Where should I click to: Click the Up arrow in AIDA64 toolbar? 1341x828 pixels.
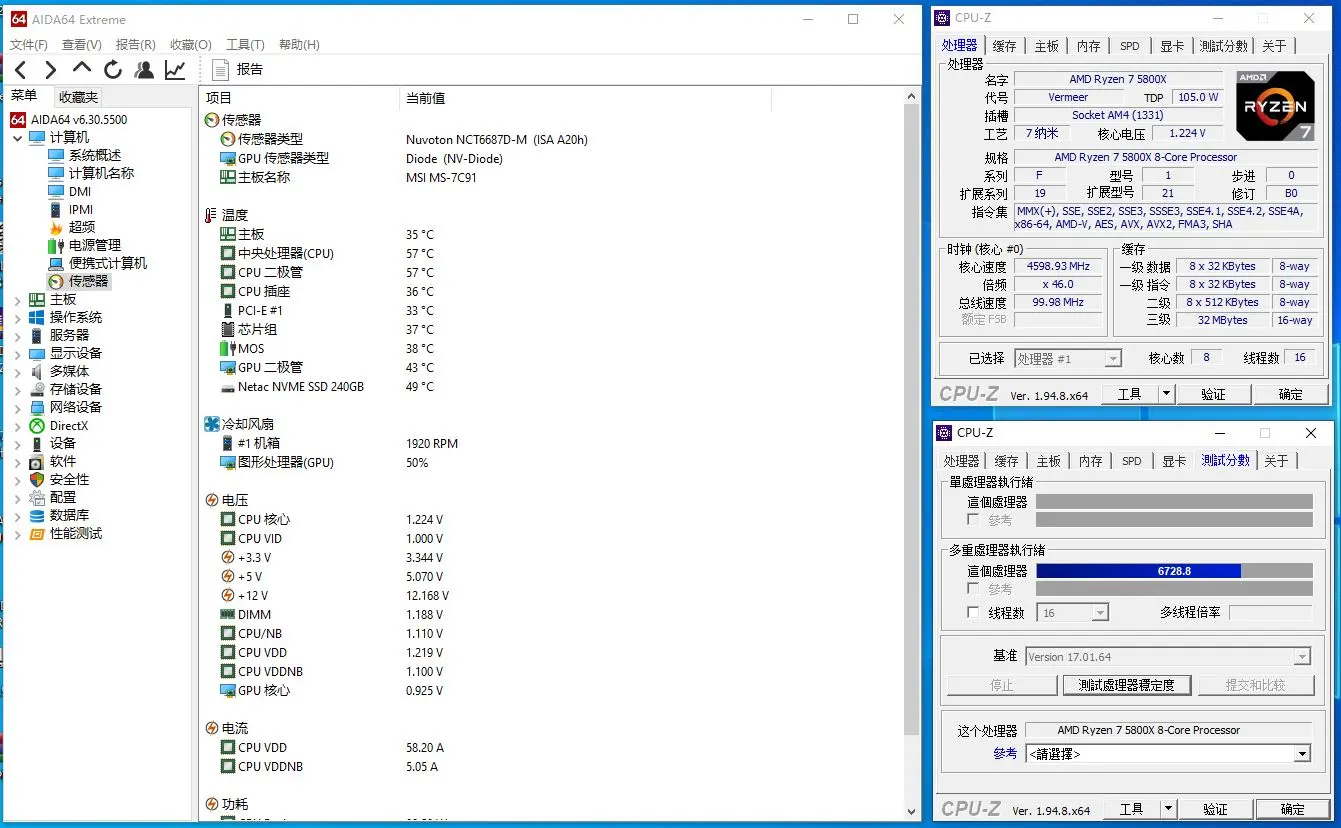(x=82, y=68)
